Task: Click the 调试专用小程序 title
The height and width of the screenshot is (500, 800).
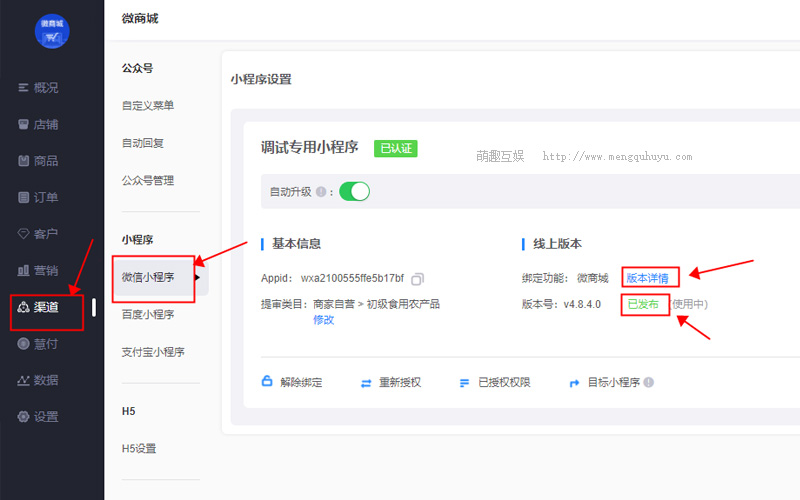Action: (x=310, y=147)
